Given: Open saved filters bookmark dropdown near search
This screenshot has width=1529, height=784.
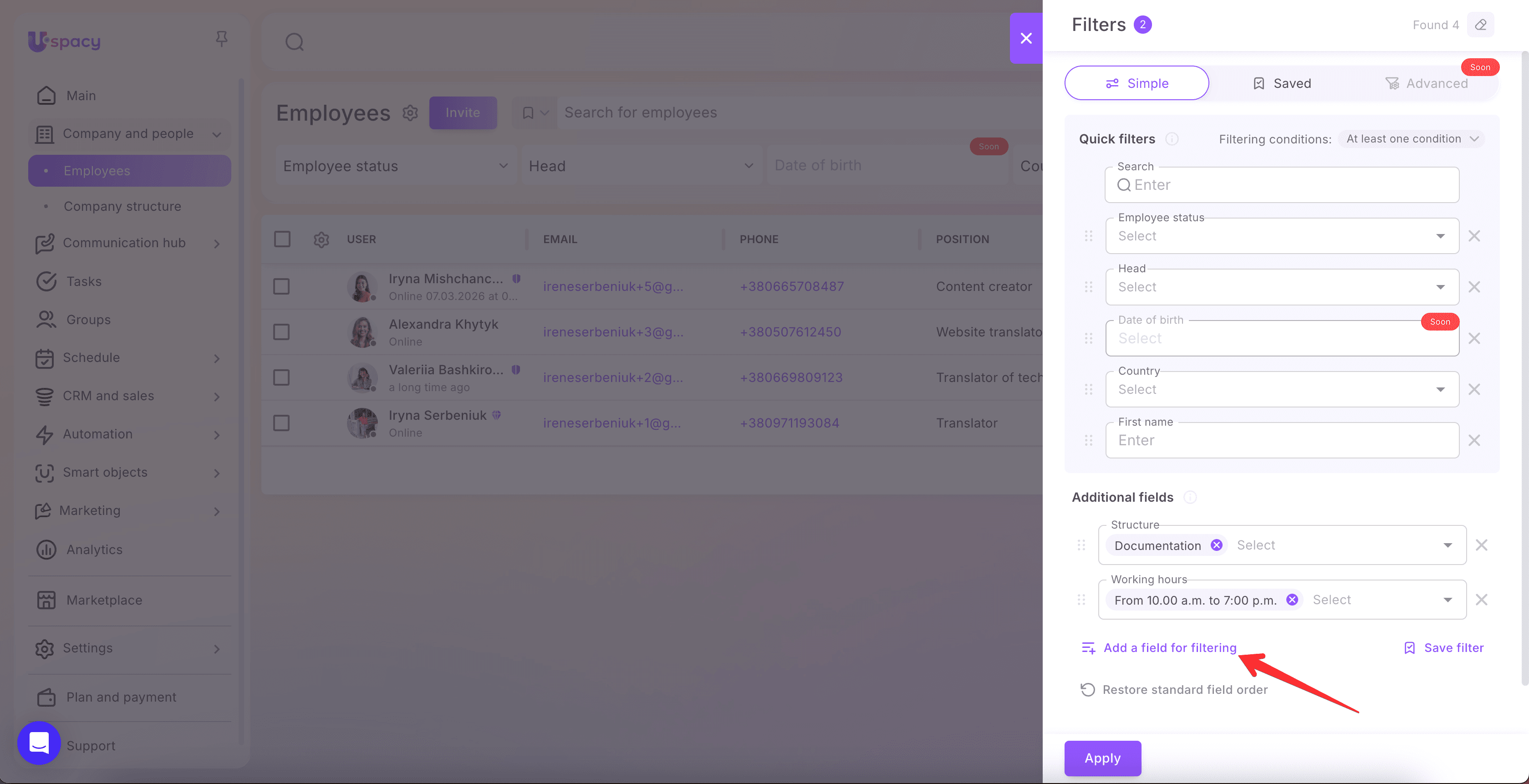Looking at the screenshot, I should [535, 113].
